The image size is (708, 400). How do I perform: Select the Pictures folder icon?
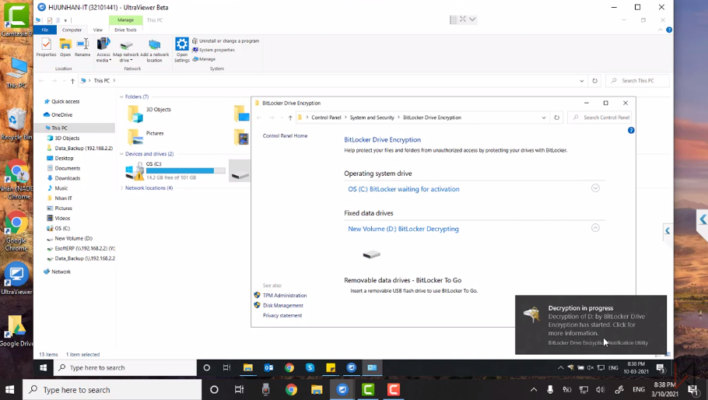coord(135,137)
